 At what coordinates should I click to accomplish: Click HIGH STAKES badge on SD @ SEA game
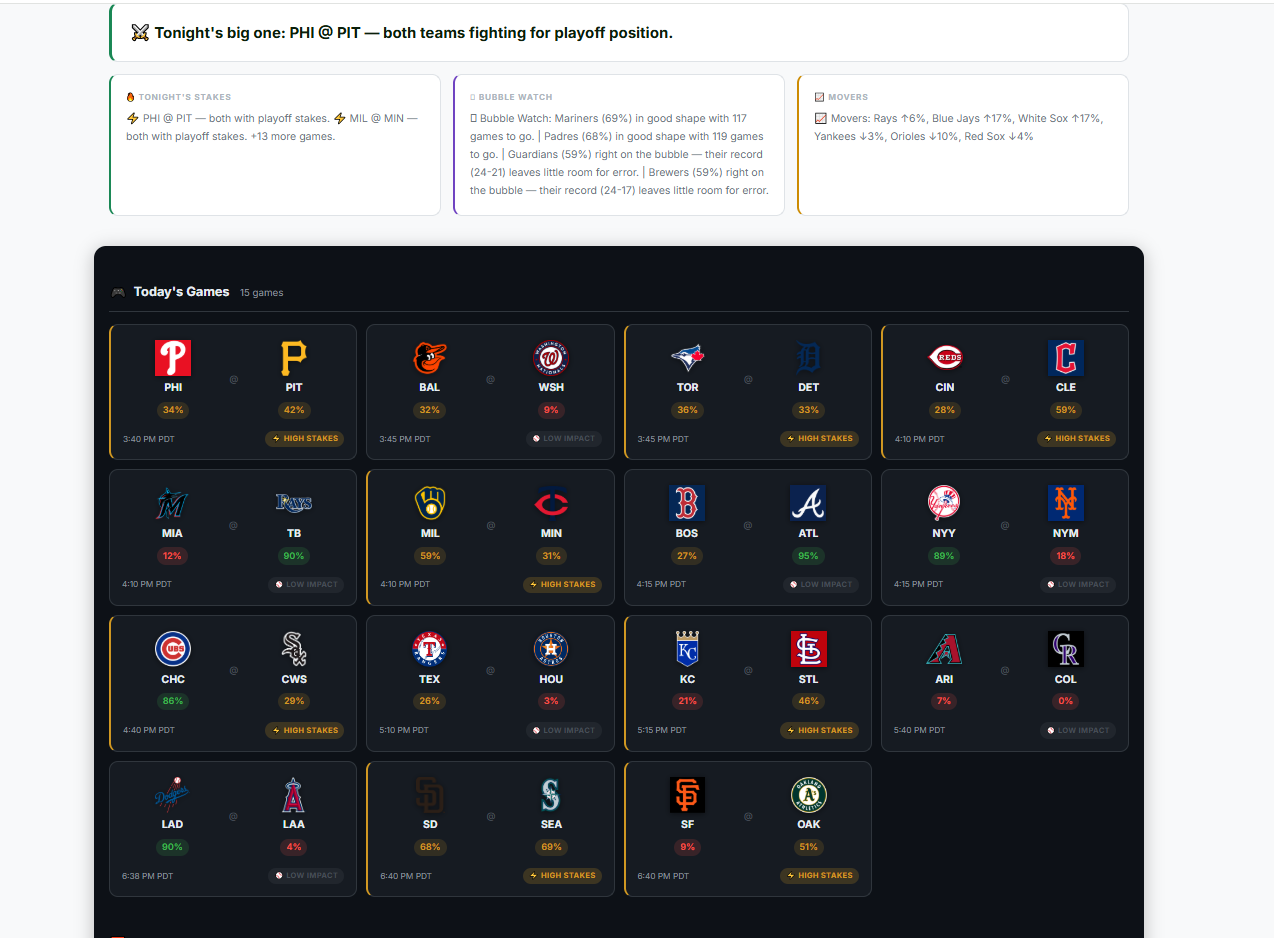coord(563,876)
